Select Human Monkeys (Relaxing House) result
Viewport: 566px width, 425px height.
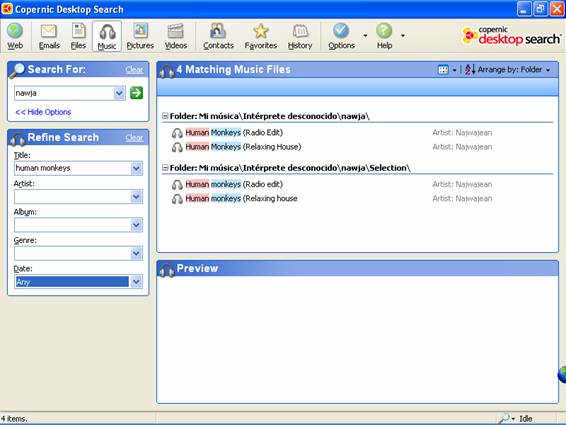[x=243, y=147]
